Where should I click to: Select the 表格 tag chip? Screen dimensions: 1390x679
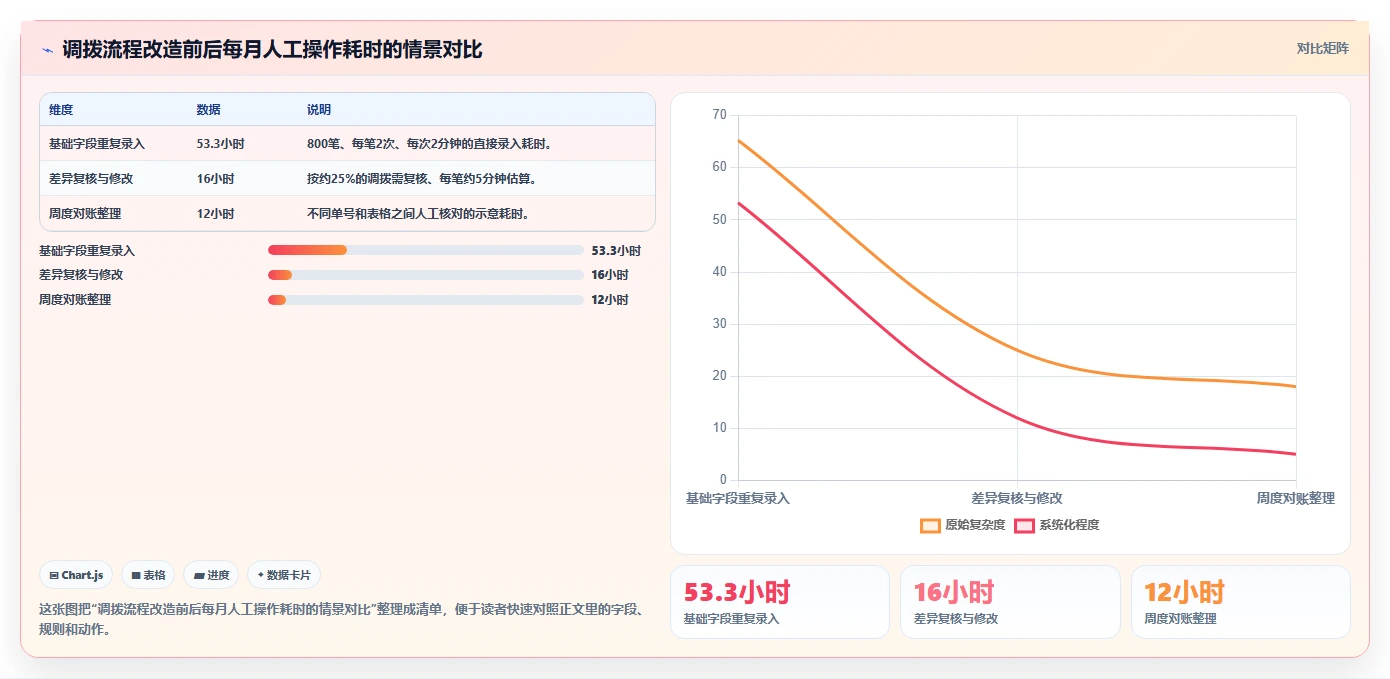(148, 575)
